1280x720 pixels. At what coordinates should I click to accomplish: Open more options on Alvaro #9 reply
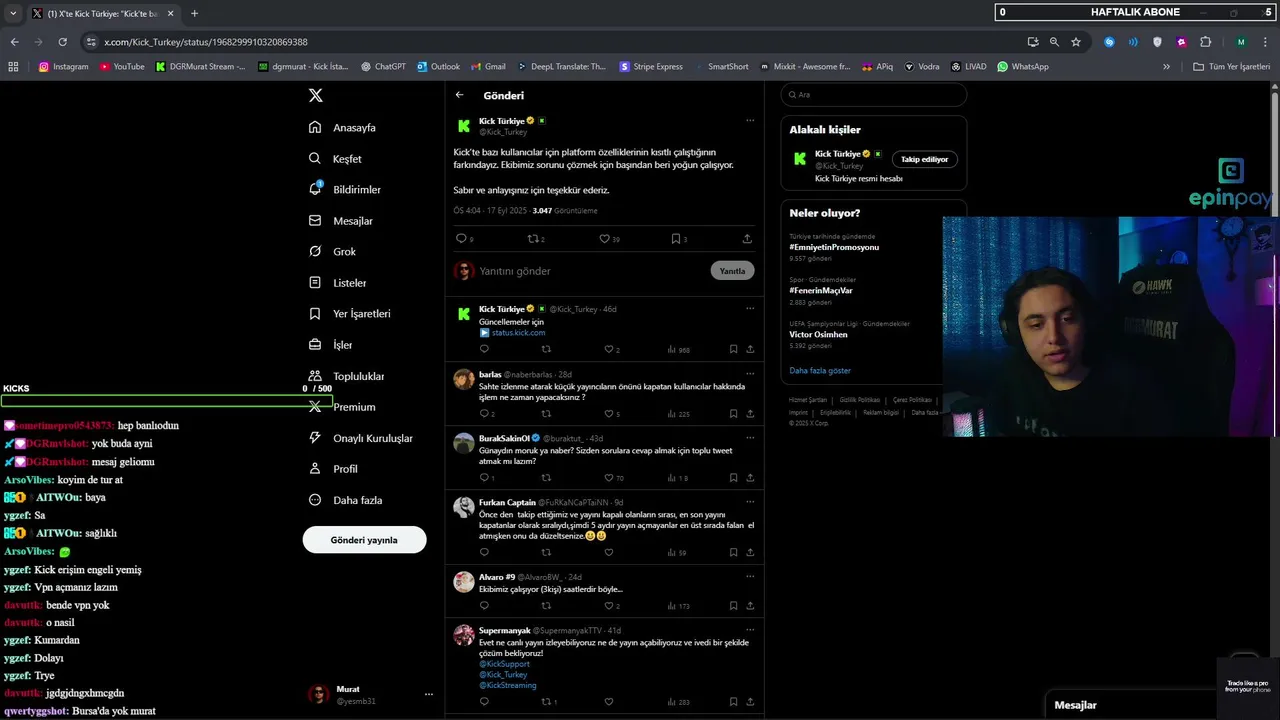750,576
